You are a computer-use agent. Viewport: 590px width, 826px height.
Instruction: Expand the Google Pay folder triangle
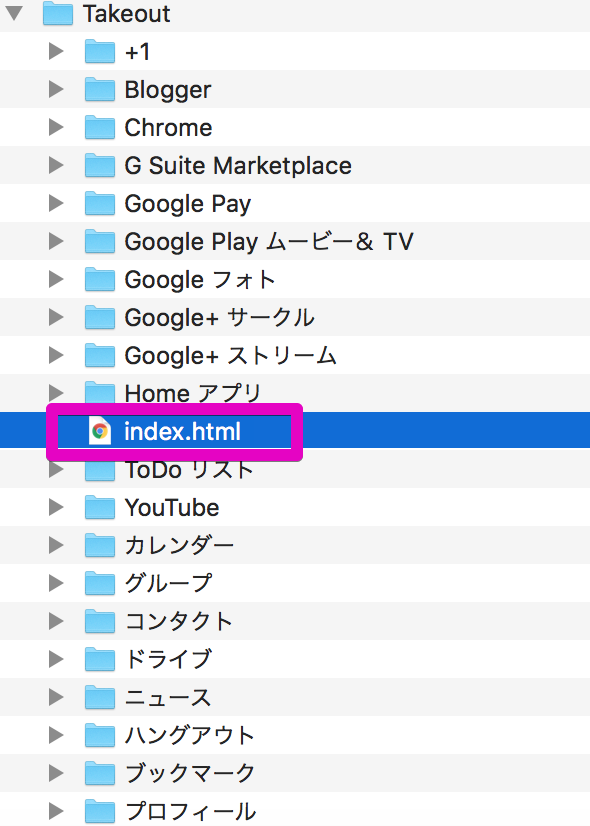click(x=56, y=203)
